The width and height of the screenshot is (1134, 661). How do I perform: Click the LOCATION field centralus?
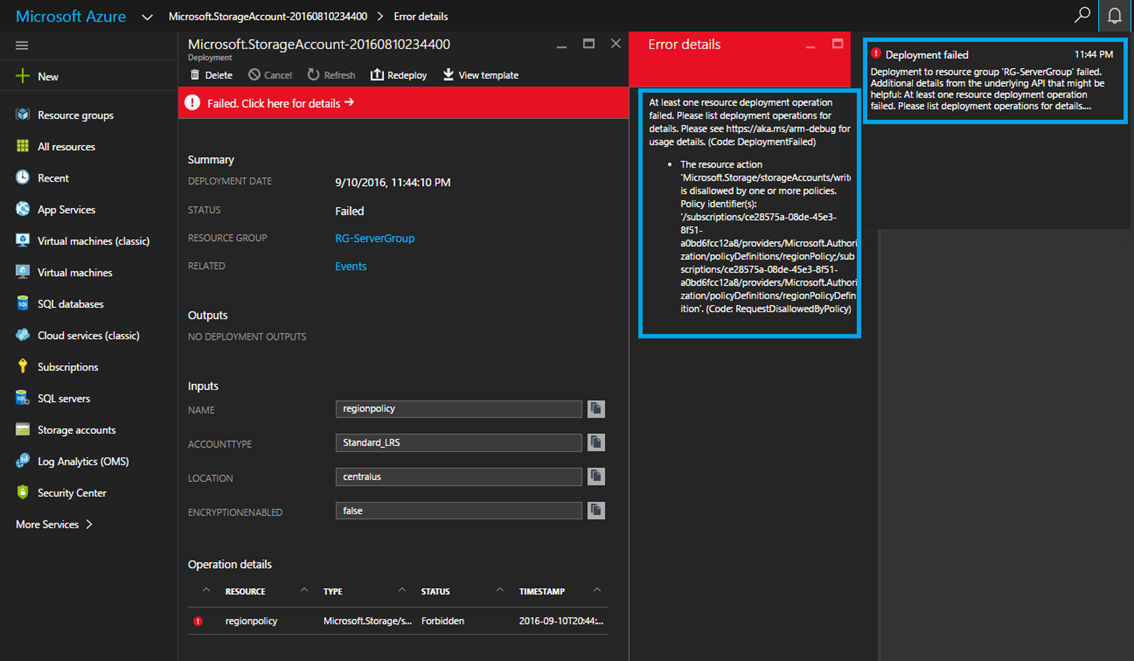point(459,477)
